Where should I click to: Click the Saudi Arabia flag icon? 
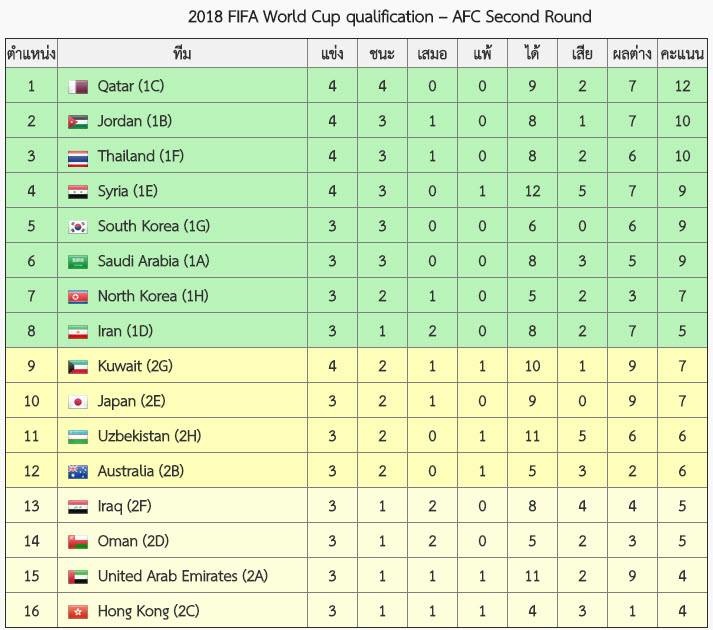pos(78,262)
